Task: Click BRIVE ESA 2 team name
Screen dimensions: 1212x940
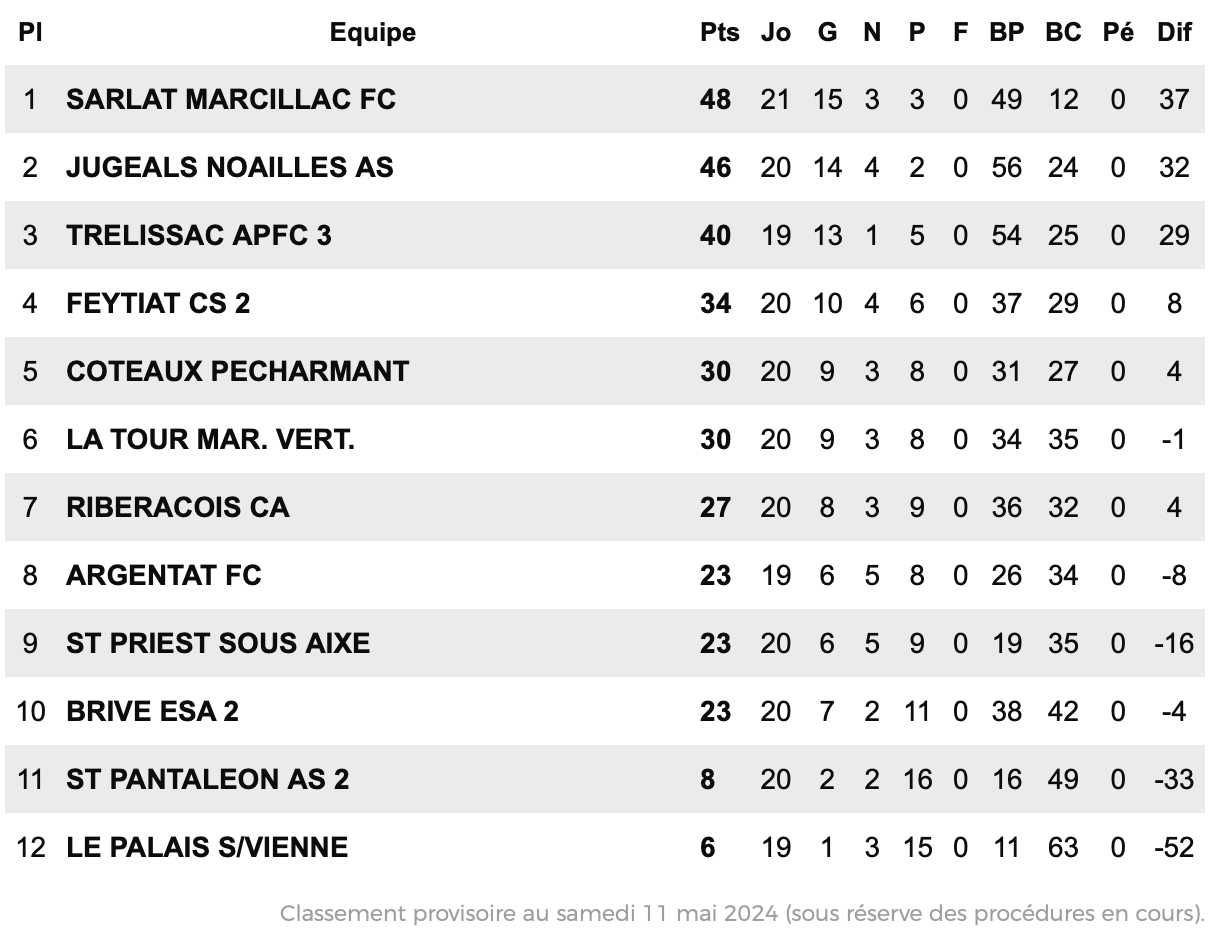Action: click(x=153, y=711)
